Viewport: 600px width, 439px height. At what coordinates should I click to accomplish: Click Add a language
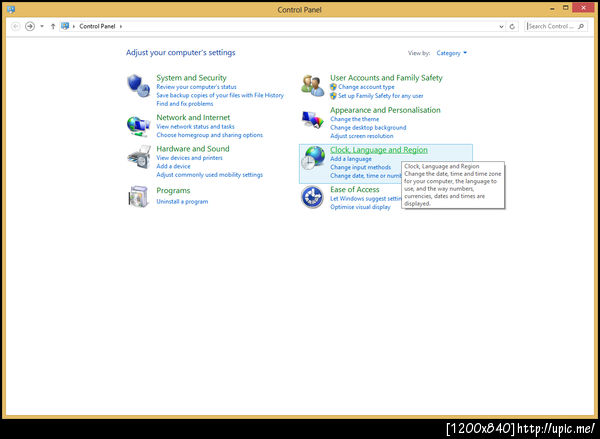351,159
